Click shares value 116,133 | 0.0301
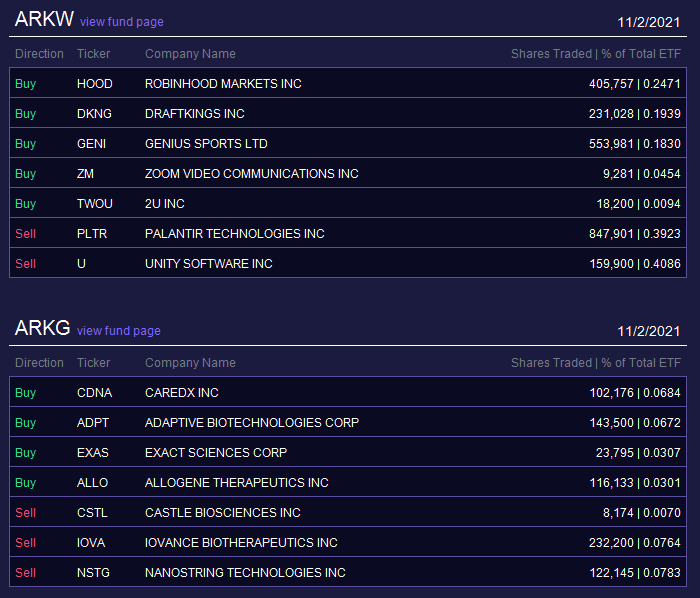 635,483
